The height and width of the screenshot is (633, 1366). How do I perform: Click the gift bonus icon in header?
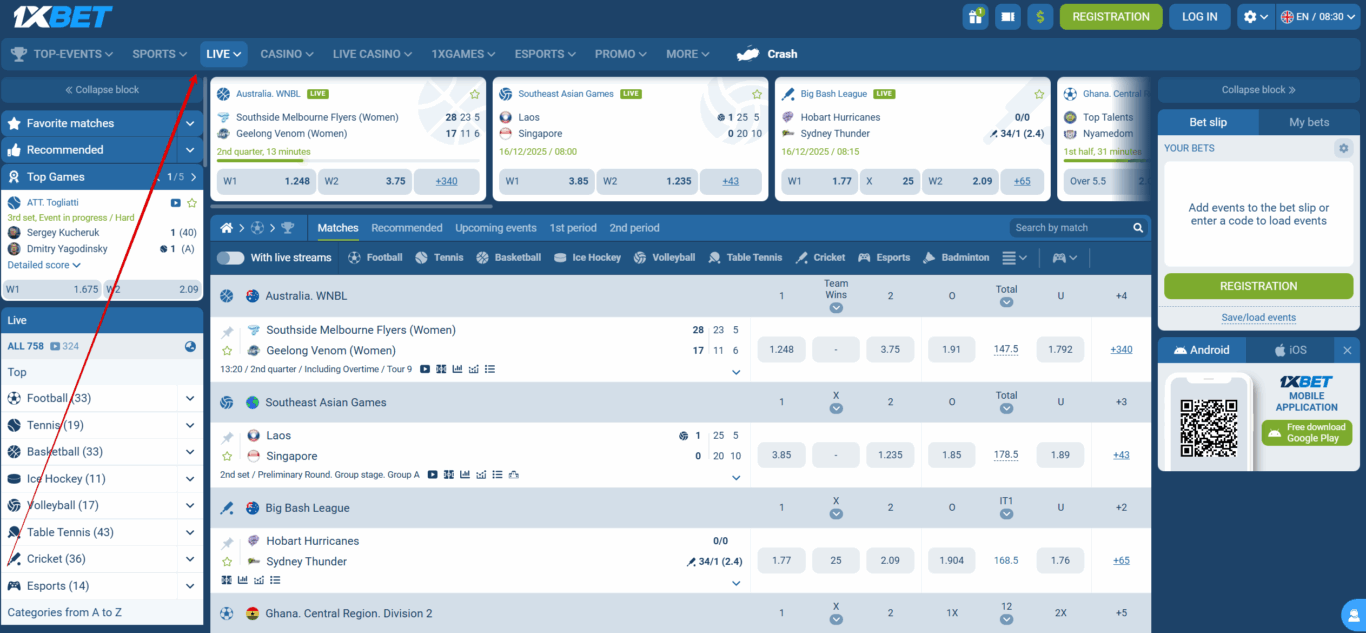pyautogui.click(x=974, y=17)
